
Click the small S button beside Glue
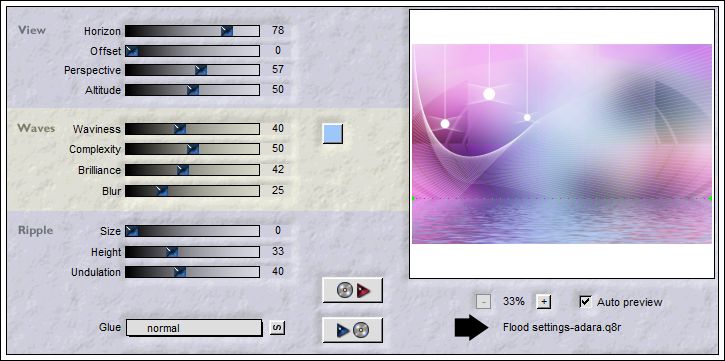(x=277, y=328)
